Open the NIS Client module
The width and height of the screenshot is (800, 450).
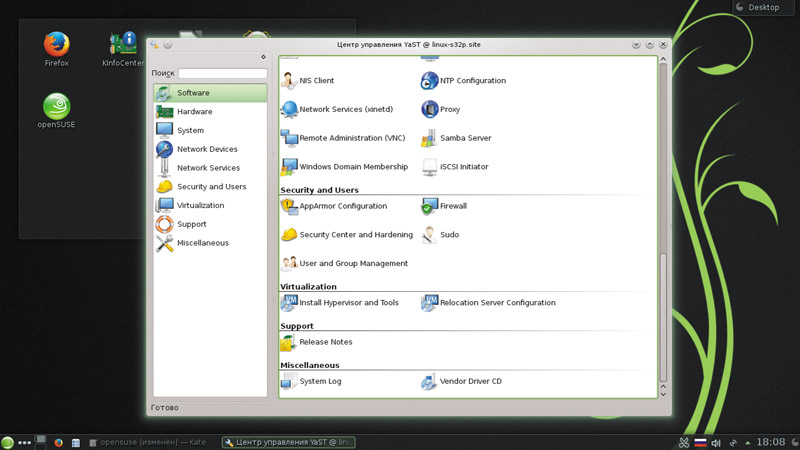tap(308, 81)
